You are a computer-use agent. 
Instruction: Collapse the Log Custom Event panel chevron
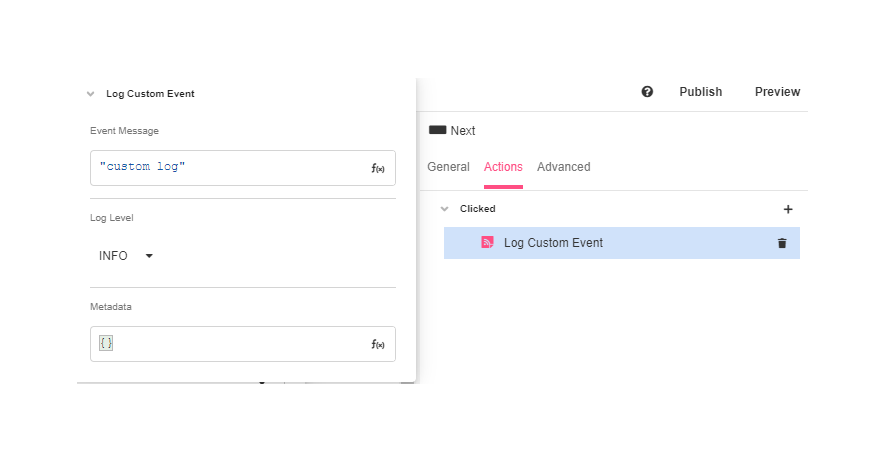(91, 94)
